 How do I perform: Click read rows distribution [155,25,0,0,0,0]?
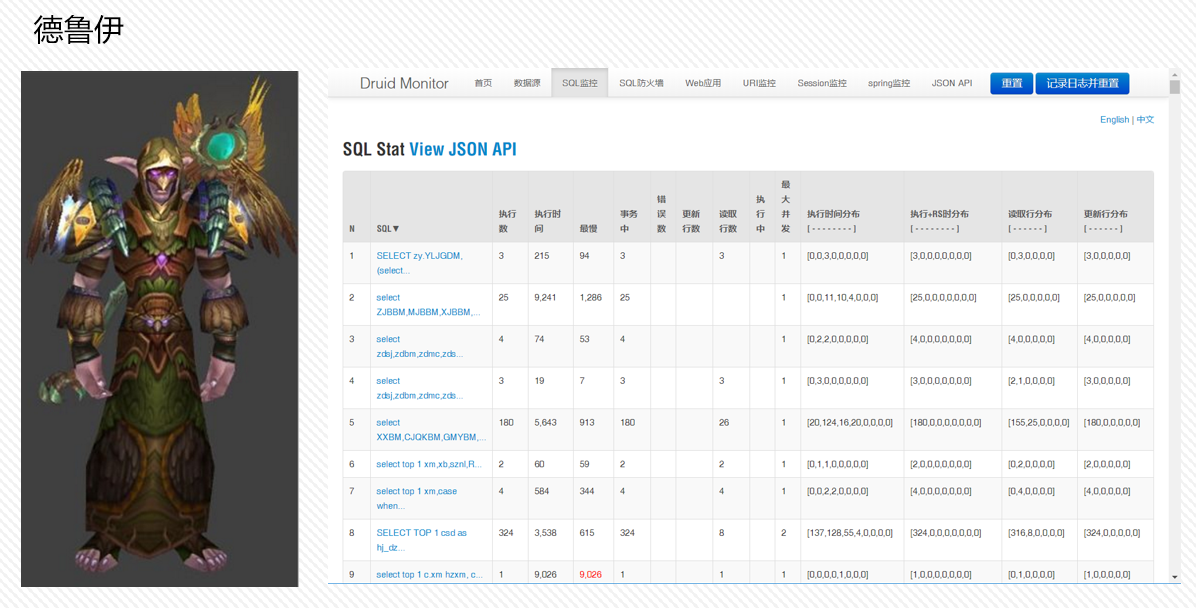[1039, 423]
